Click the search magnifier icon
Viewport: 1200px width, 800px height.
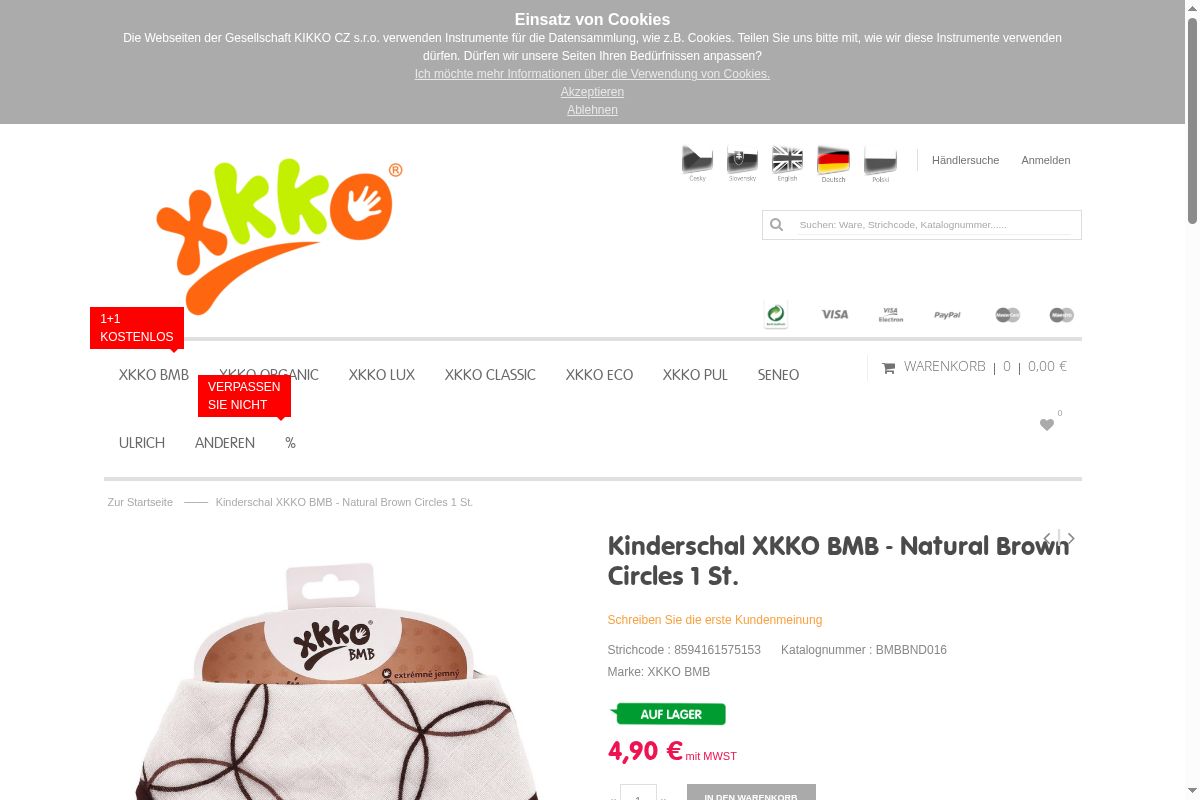click(776, 225)
